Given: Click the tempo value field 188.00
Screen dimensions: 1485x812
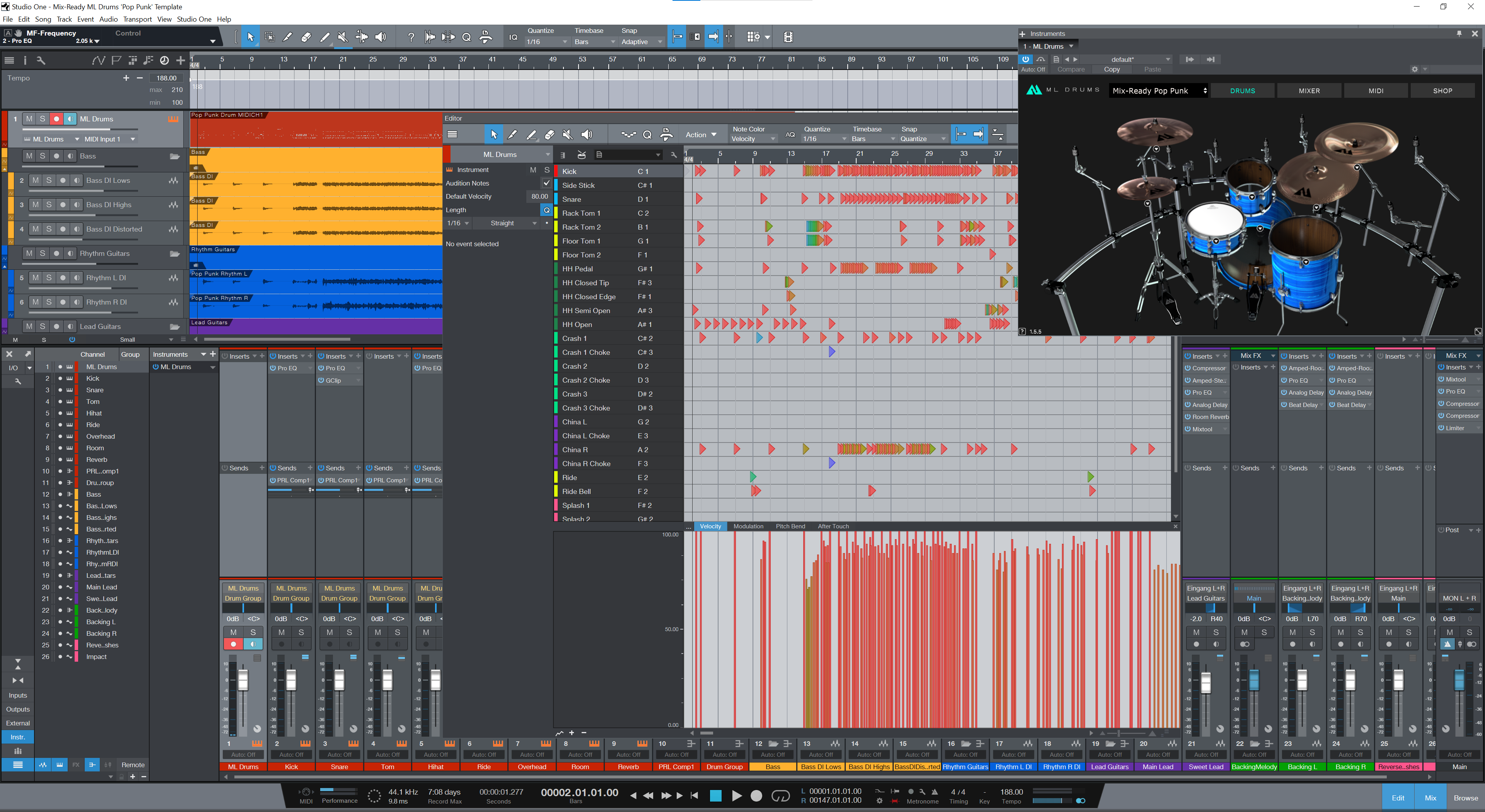Looking at the screenshot, I should [x=166, y=78].
